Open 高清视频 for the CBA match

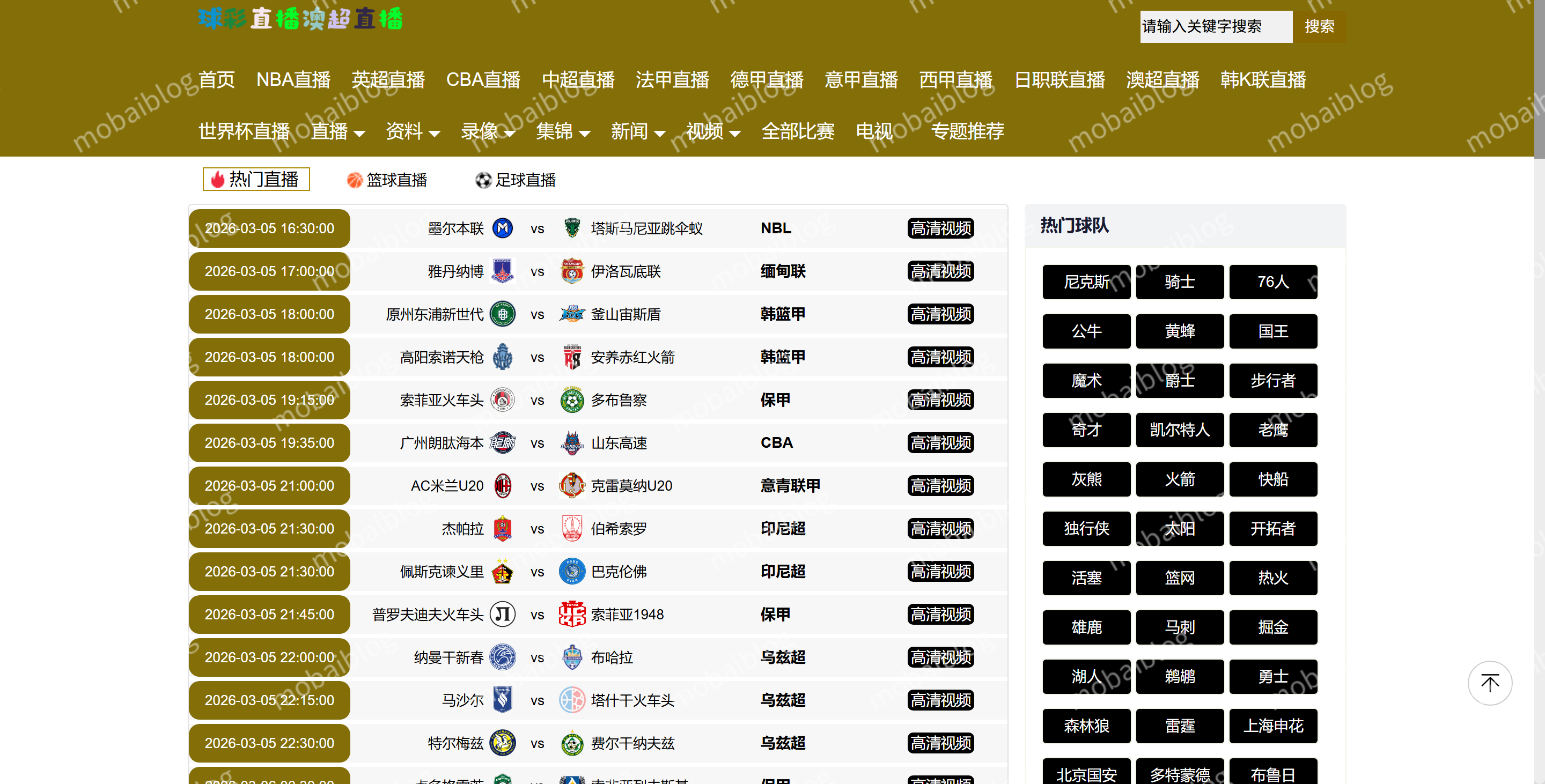(940, 443)
